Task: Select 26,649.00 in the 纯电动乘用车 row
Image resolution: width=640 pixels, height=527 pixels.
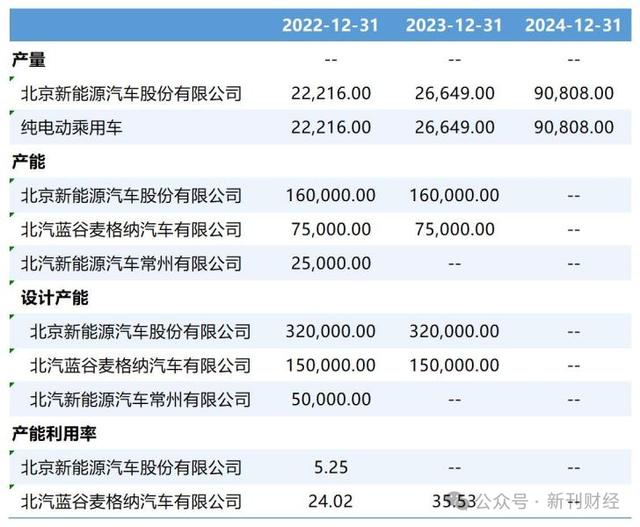Action: click(x=455, y=127)
